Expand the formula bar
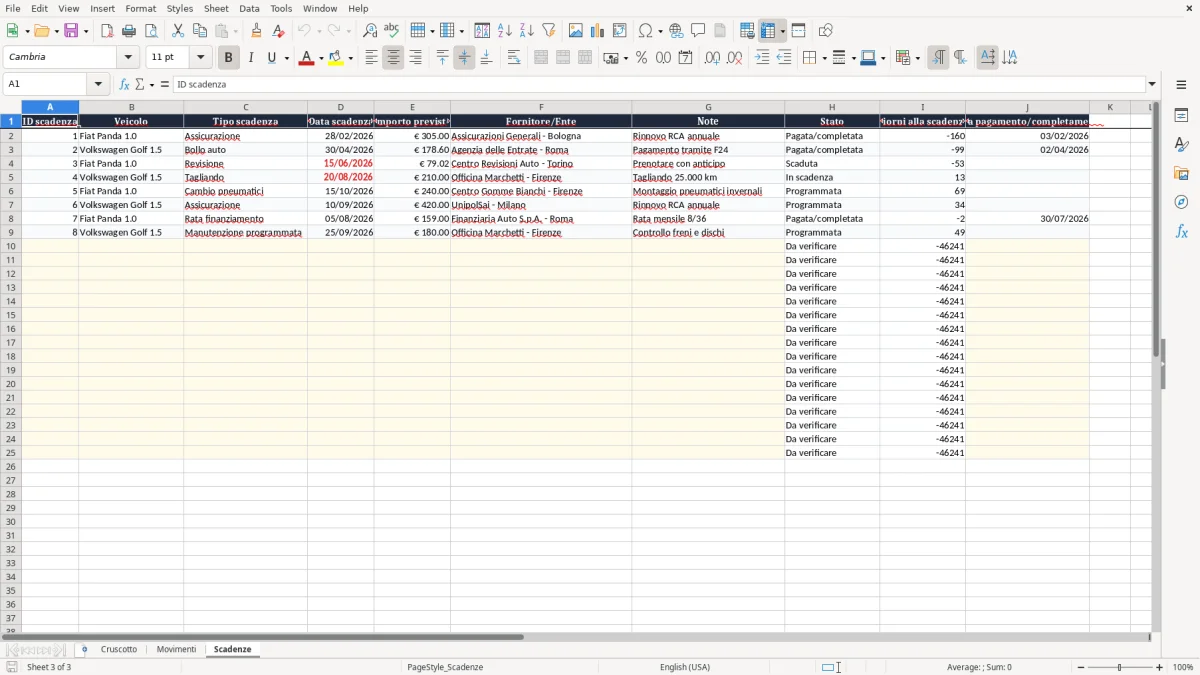 click(x=1152, y=85)
